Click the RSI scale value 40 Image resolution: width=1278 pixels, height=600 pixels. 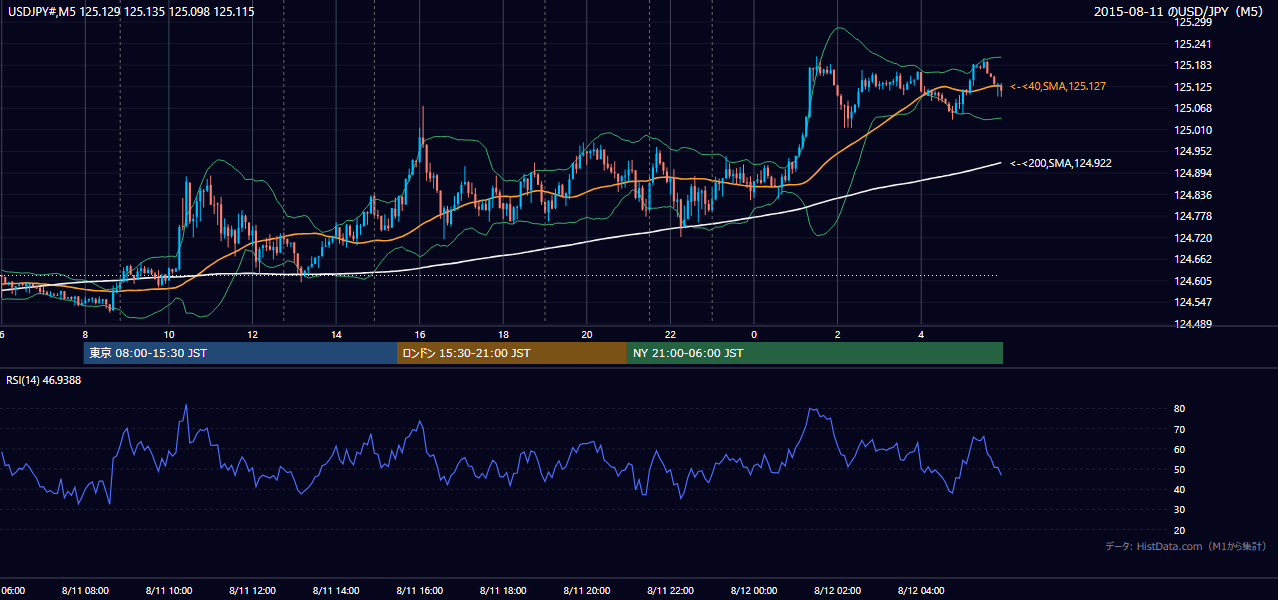1180,489
